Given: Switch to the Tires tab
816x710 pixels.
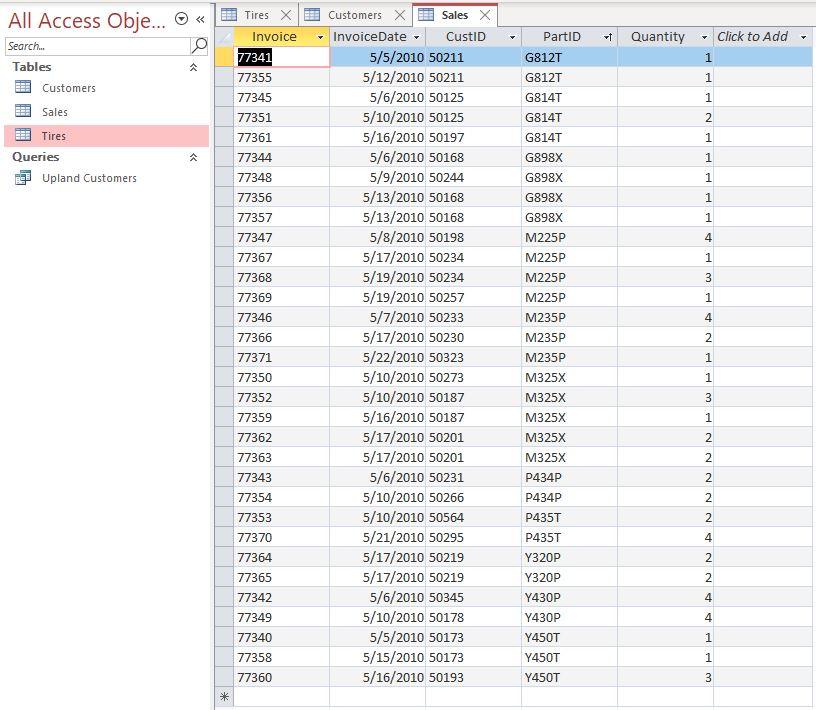Looking at the screenshot, I should (x=256, y=15).
